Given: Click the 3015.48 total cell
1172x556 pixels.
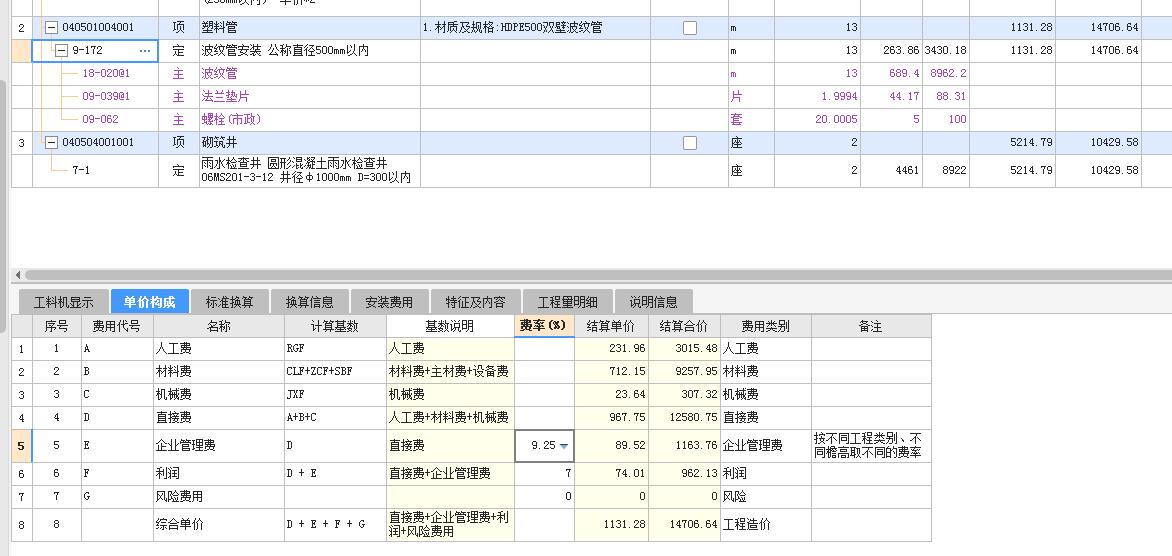Looking at the screenshot, I should (684, 348).
